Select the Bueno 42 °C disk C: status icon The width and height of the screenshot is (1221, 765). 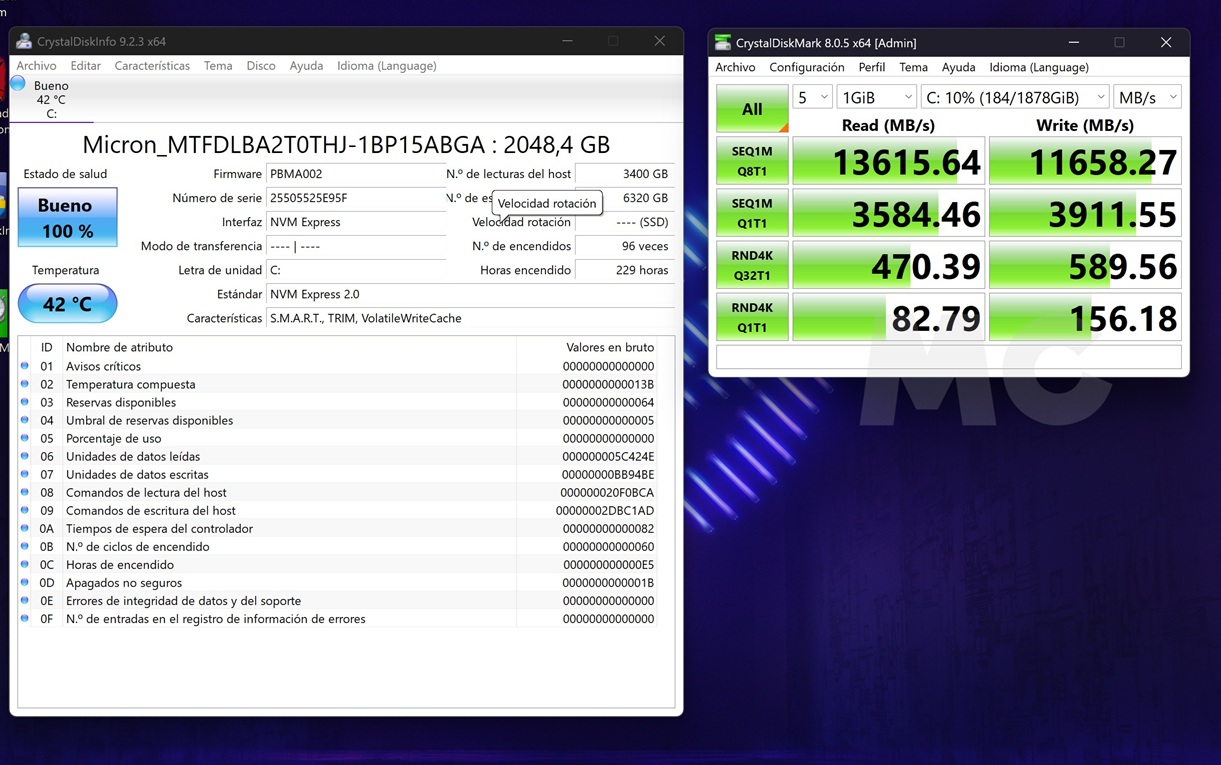point(18,84)
